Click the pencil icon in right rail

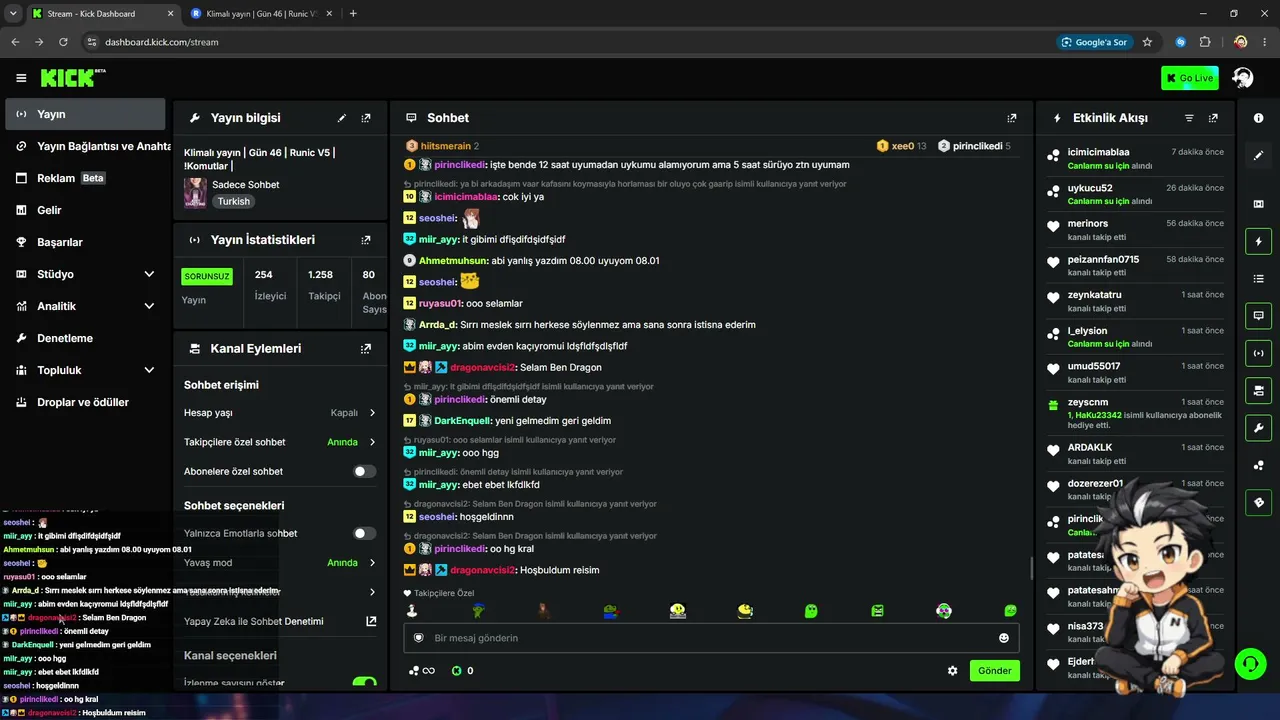point(1259,155)
